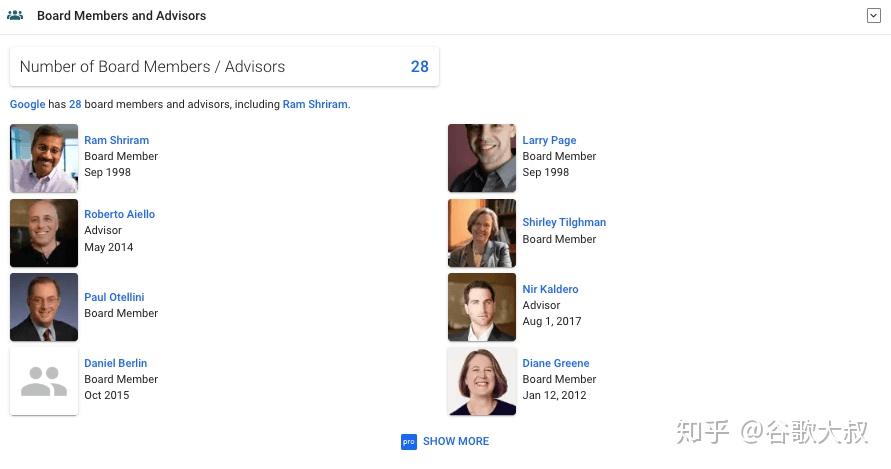Follow the Roberto Aiello name link

coord(119,214)
